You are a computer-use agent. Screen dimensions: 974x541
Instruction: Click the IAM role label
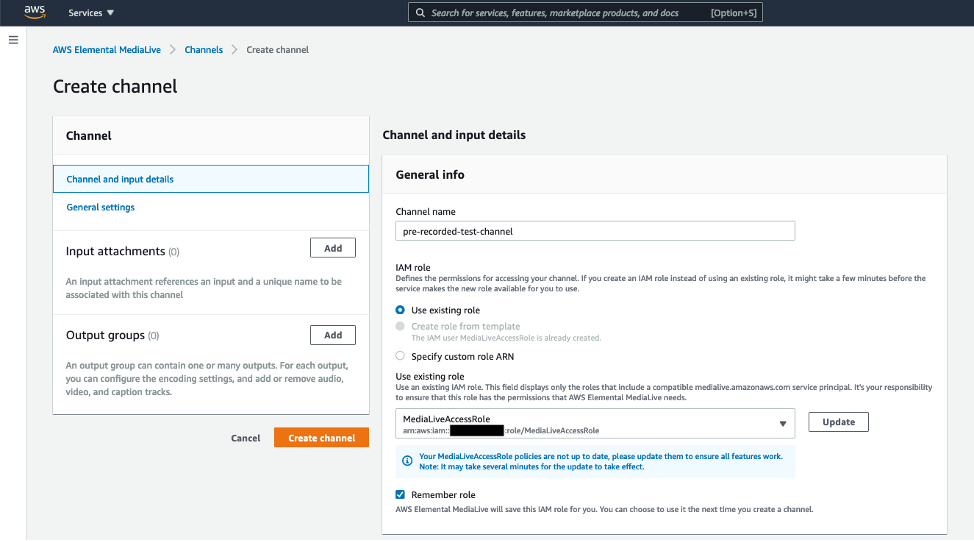(413, 268)
